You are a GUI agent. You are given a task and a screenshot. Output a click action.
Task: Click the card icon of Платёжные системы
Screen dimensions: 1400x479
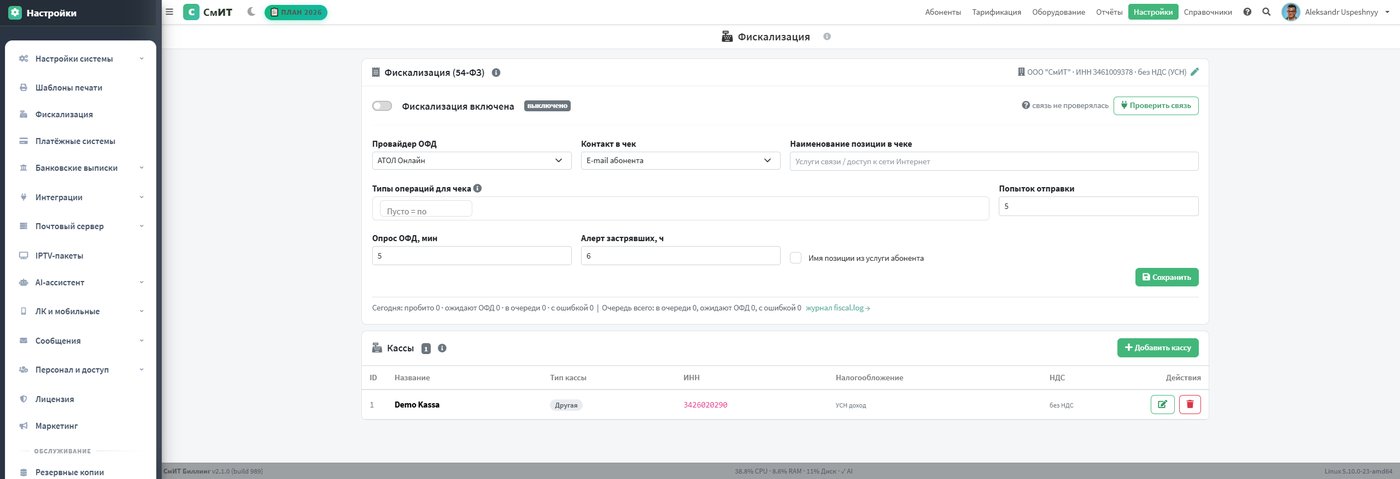[23, 141]
